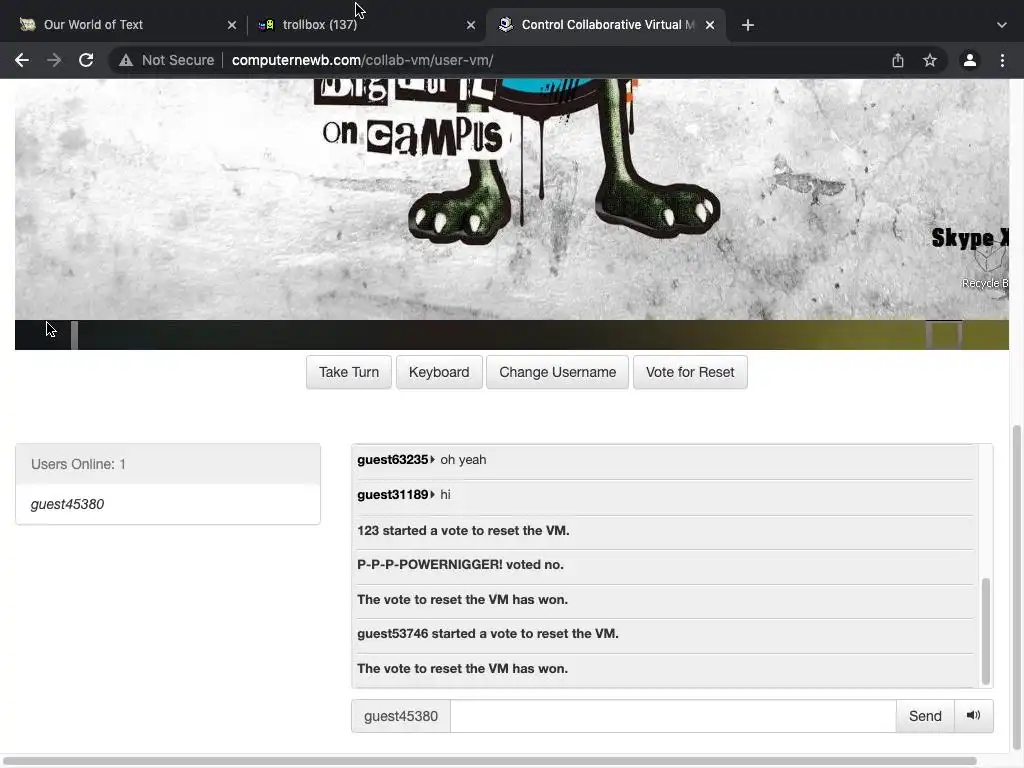Click Vote for Reset
This screenshot has height=768, width=1024.
(x=690, y=372)
